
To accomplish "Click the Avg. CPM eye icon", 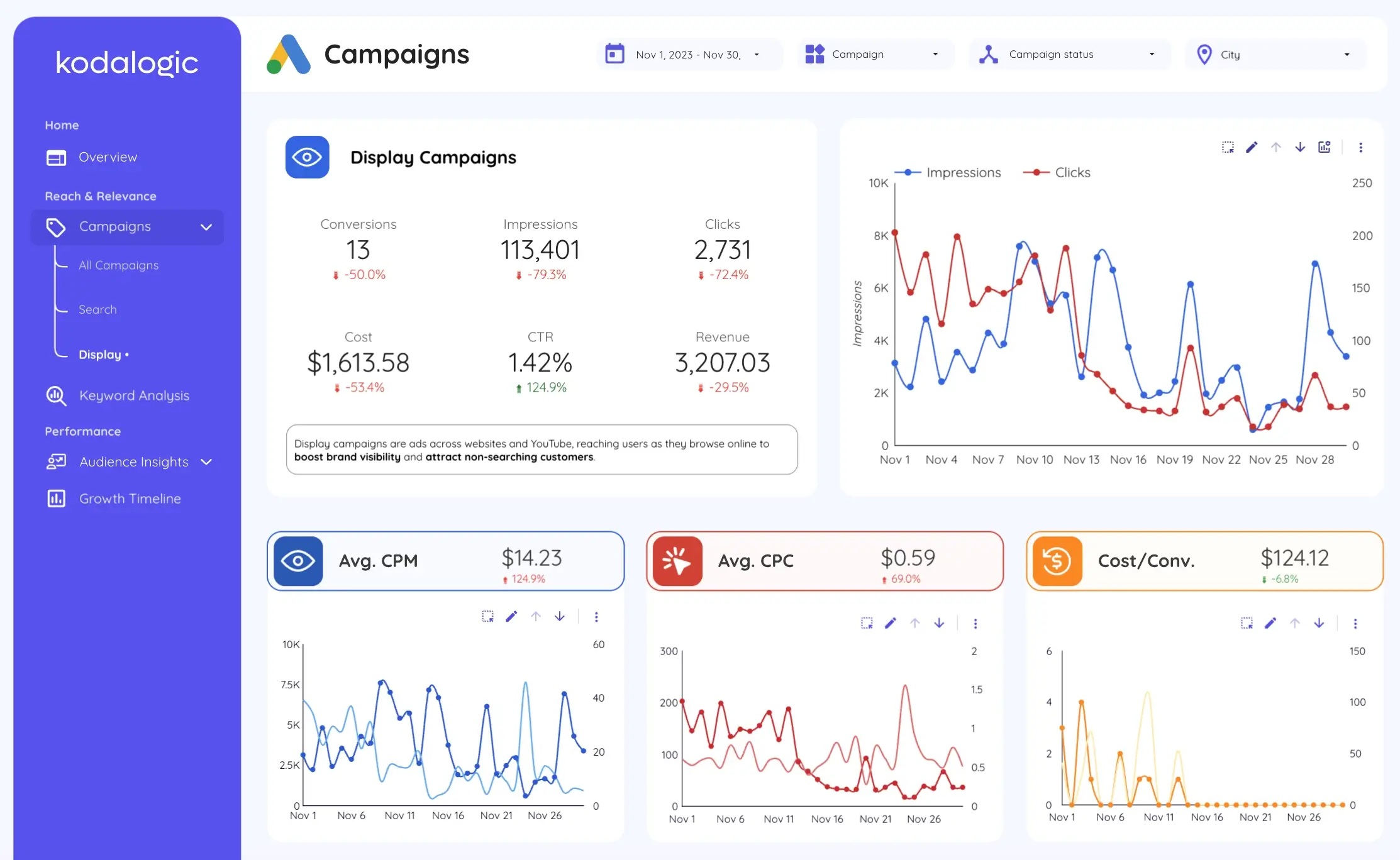I will (298, 561).
